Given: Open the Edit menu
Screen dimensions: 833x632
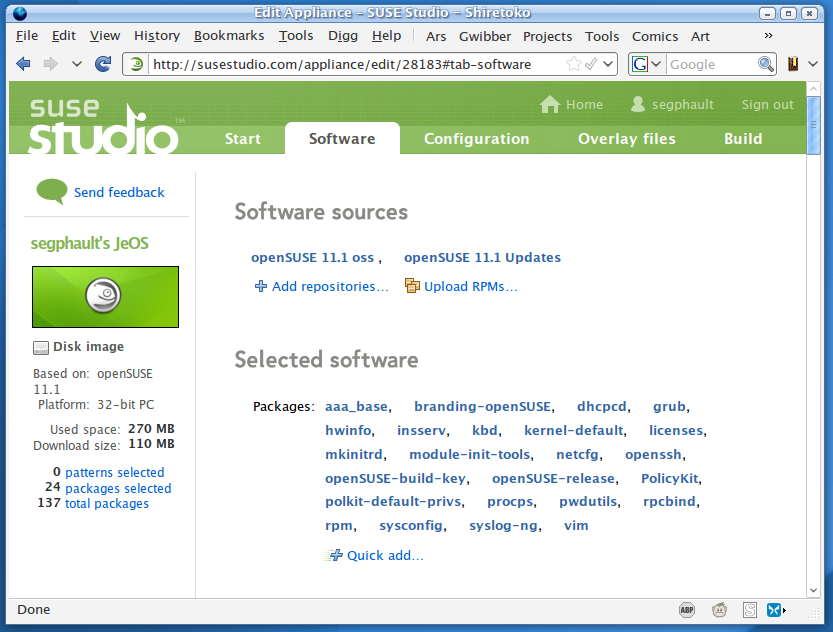Looking at the screenshot, I should pos(64,36).
